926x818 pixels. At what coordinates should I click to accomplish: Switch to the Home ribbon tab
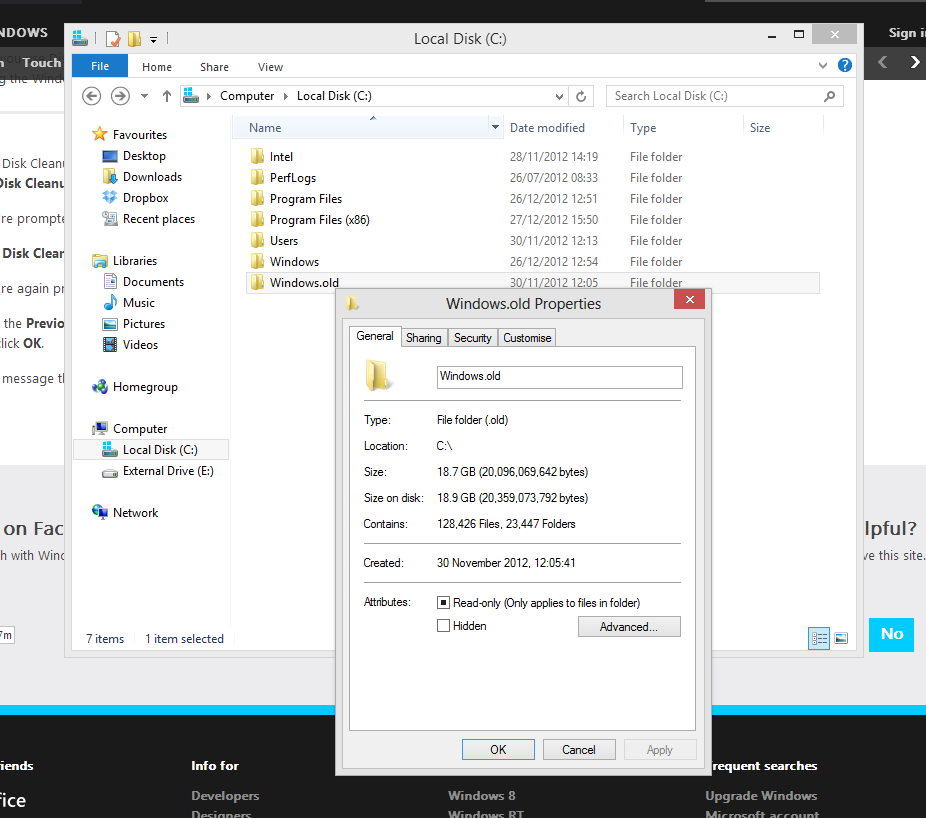point(157,67)
